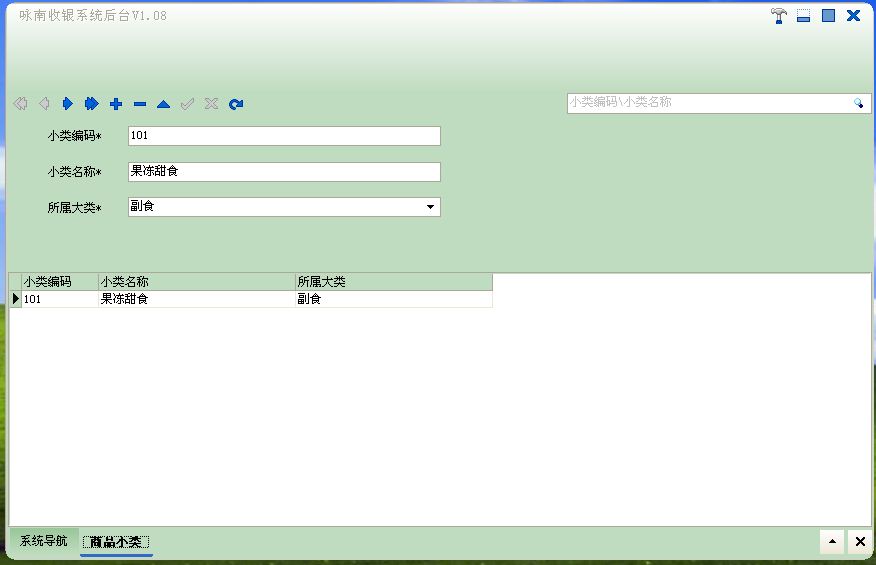The width and height of the screenshot is (876, 565).
Task: Sort by 小类名称 column header
Action: point(197,282)
